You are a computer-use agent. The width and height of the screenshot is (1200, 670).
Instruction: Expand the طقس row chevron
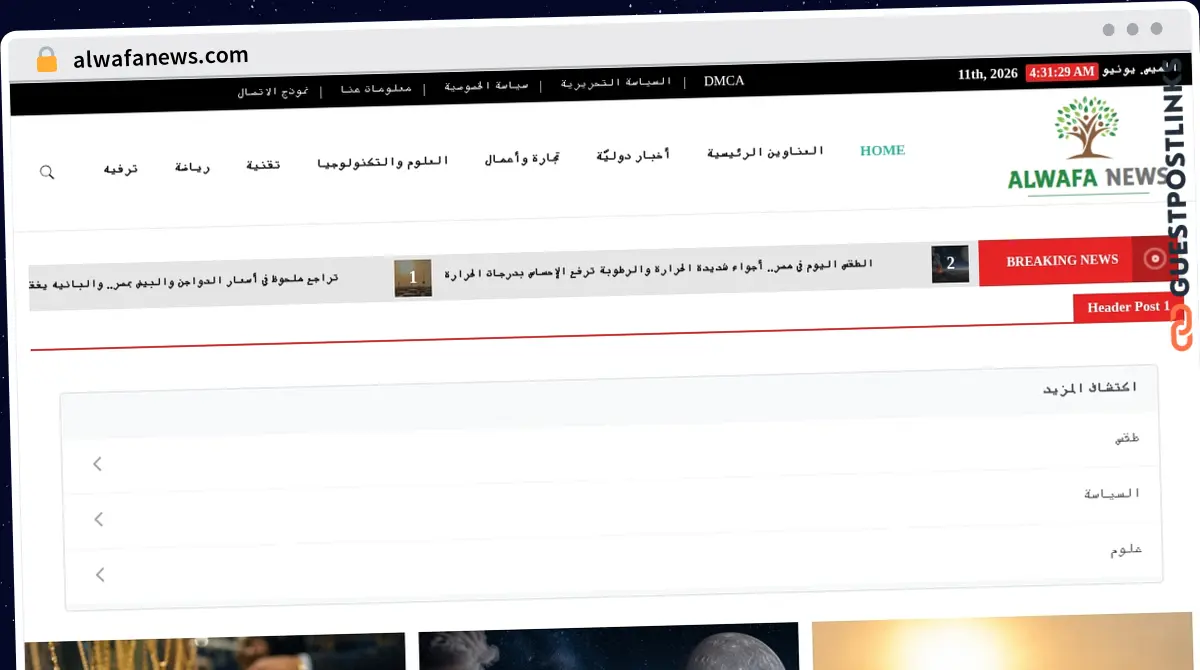(97, 464)
